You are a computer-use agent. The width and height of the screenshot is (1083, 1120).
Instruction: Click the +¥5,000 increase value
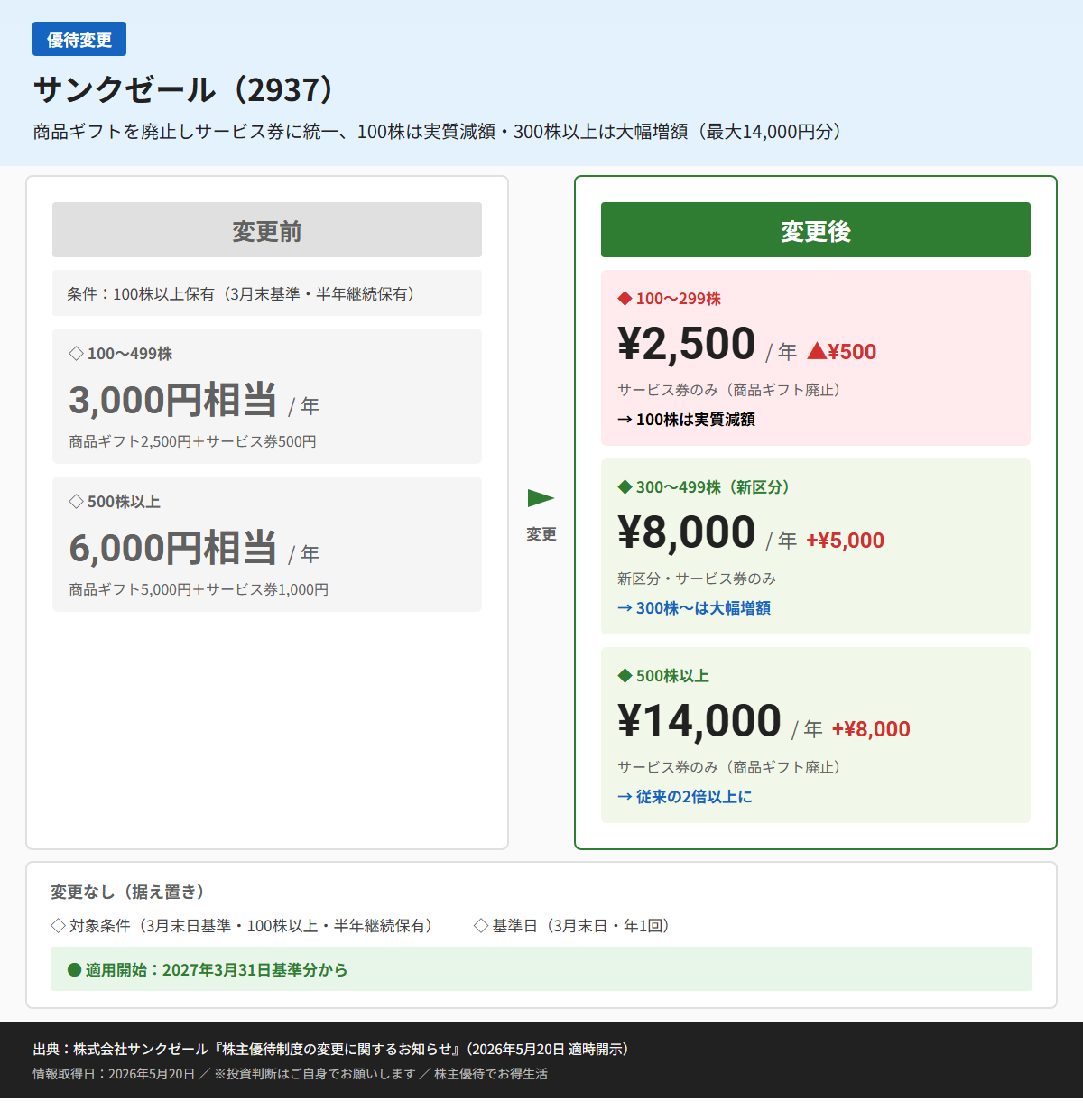(846, 541)
